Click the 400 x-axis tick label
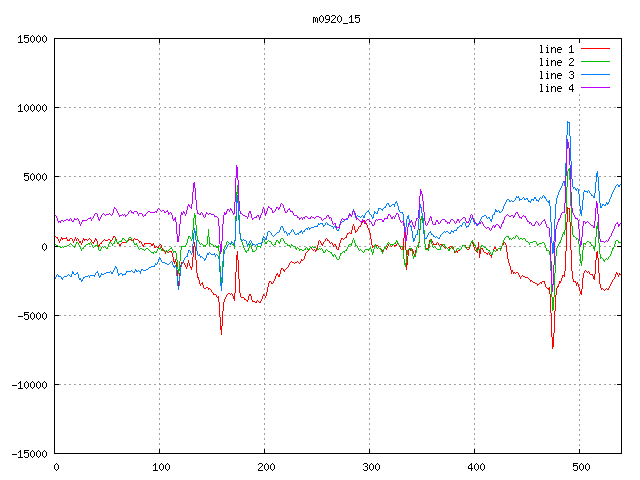Screen dimensions: 640x480 475,467
